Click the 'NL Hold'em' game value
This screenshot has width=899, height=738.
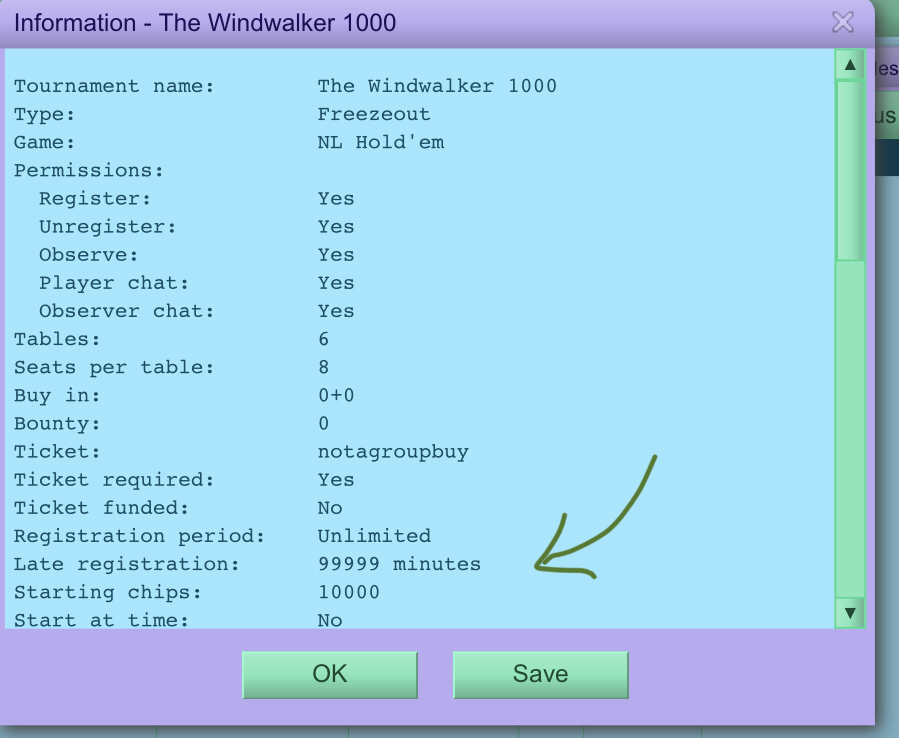380,142
